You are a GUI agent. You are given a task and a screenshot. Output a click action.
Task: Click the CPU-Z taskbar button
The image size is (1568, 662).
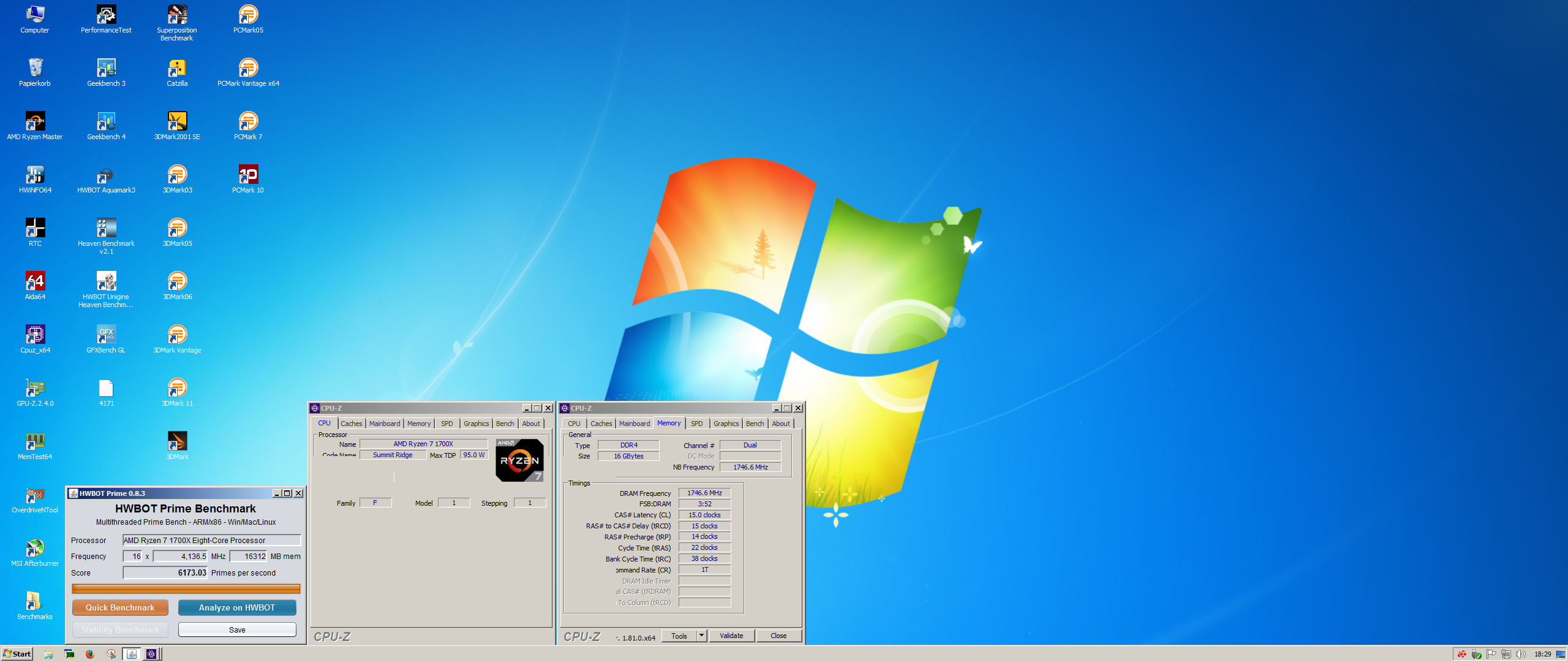pyautogui.click(x=151, y=654)
